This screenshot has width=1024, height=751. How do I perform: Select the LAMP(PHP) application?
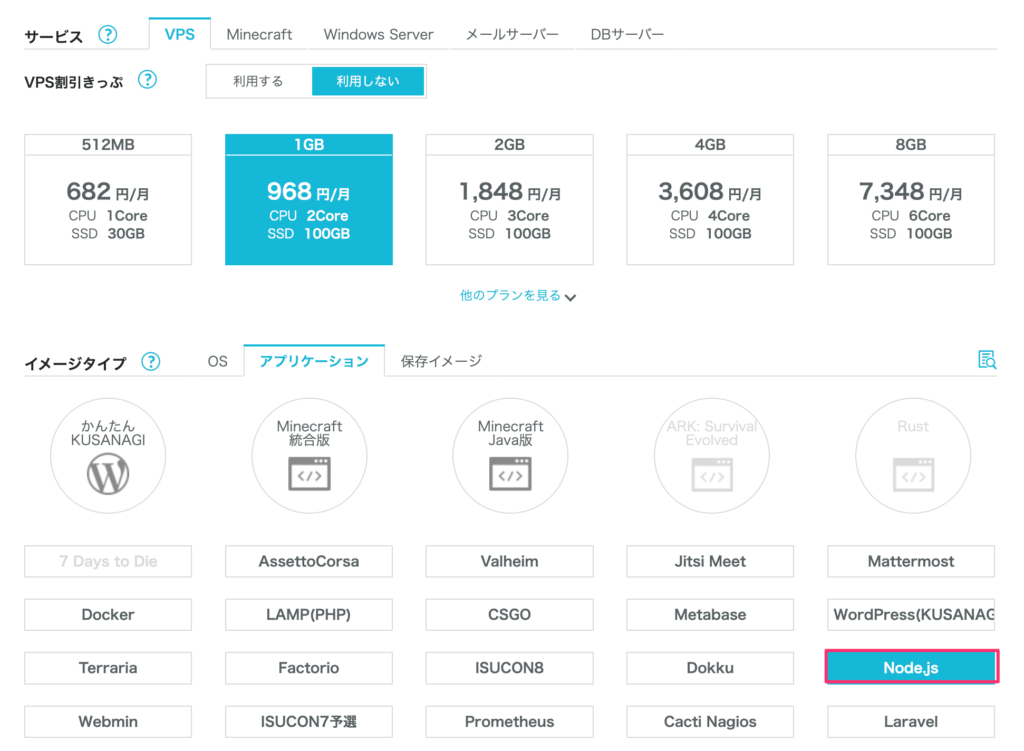click(309, 615)
